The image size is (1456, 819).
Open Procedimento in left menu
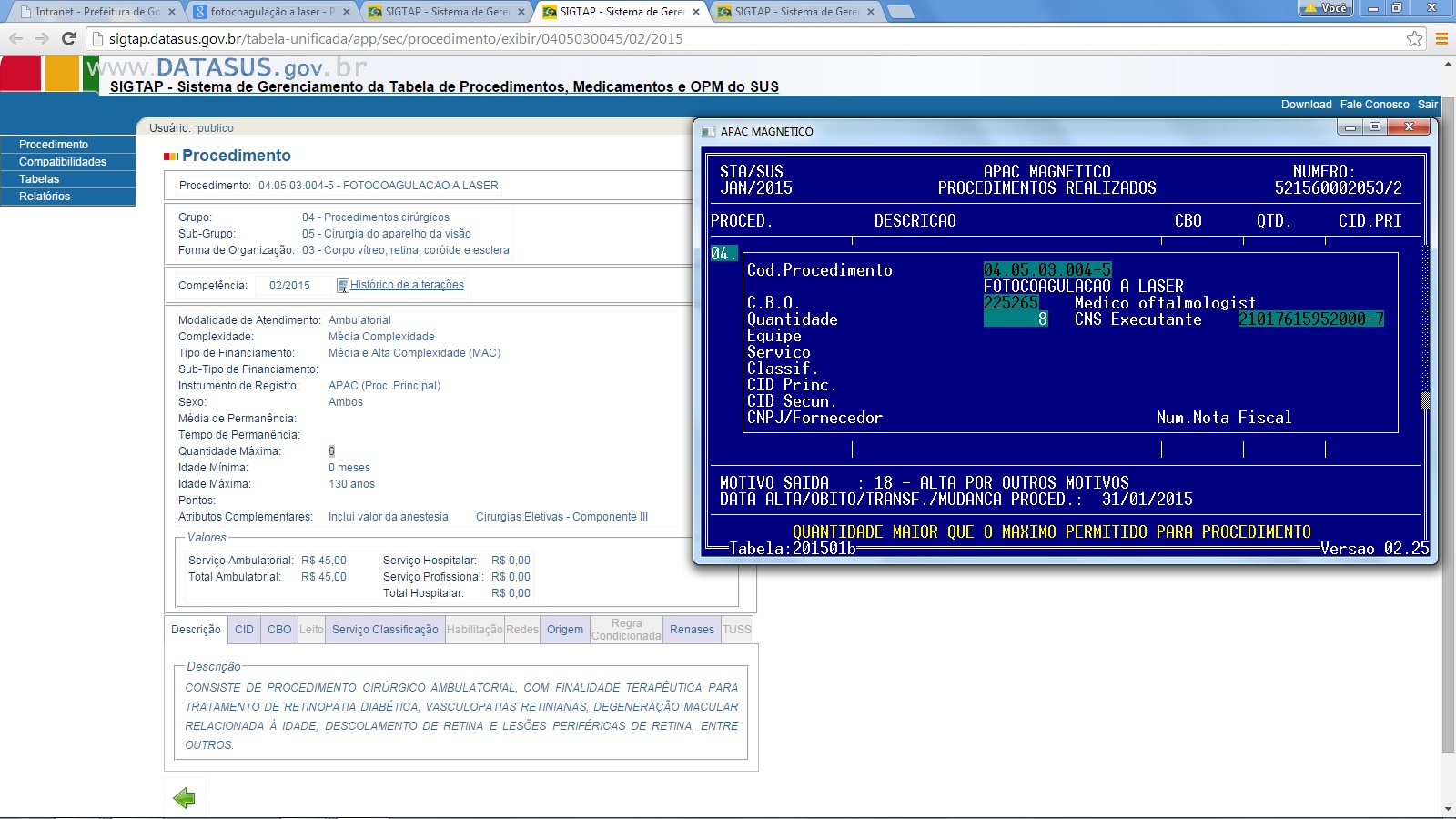point(54,145)
